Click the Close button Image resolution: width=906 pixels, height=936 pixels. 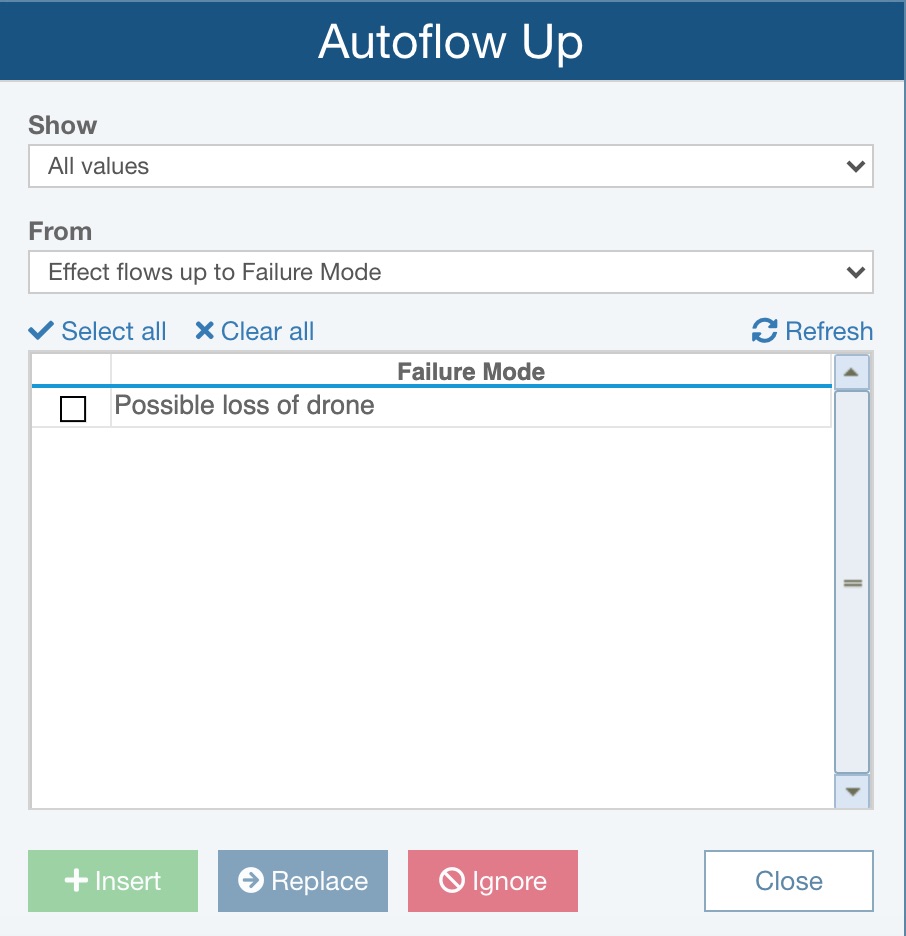788,880
